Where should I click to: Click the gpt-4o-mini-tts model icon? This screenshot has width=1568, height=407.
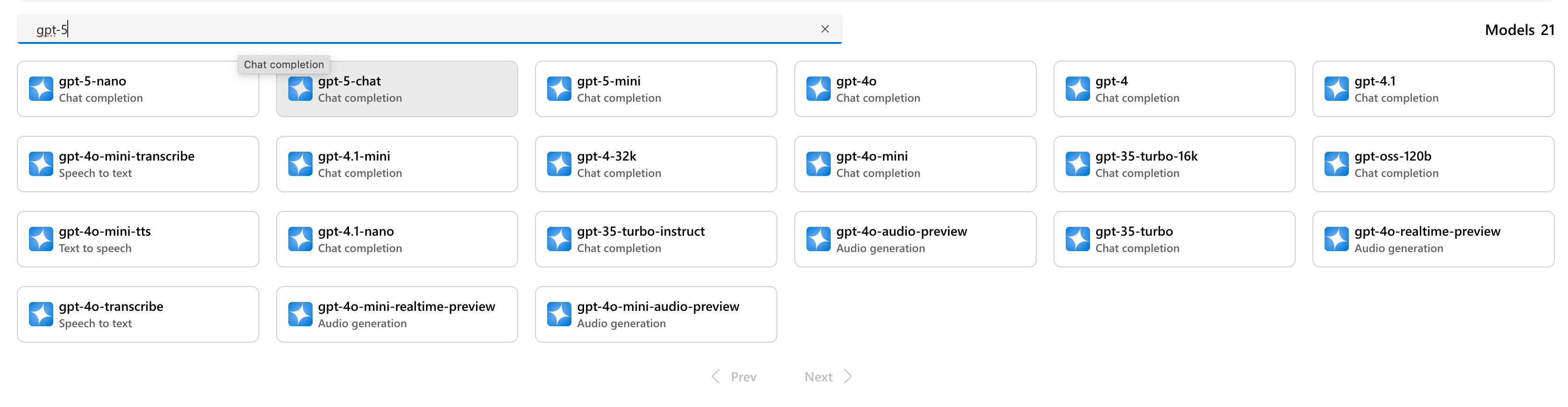tap(42, 239)
